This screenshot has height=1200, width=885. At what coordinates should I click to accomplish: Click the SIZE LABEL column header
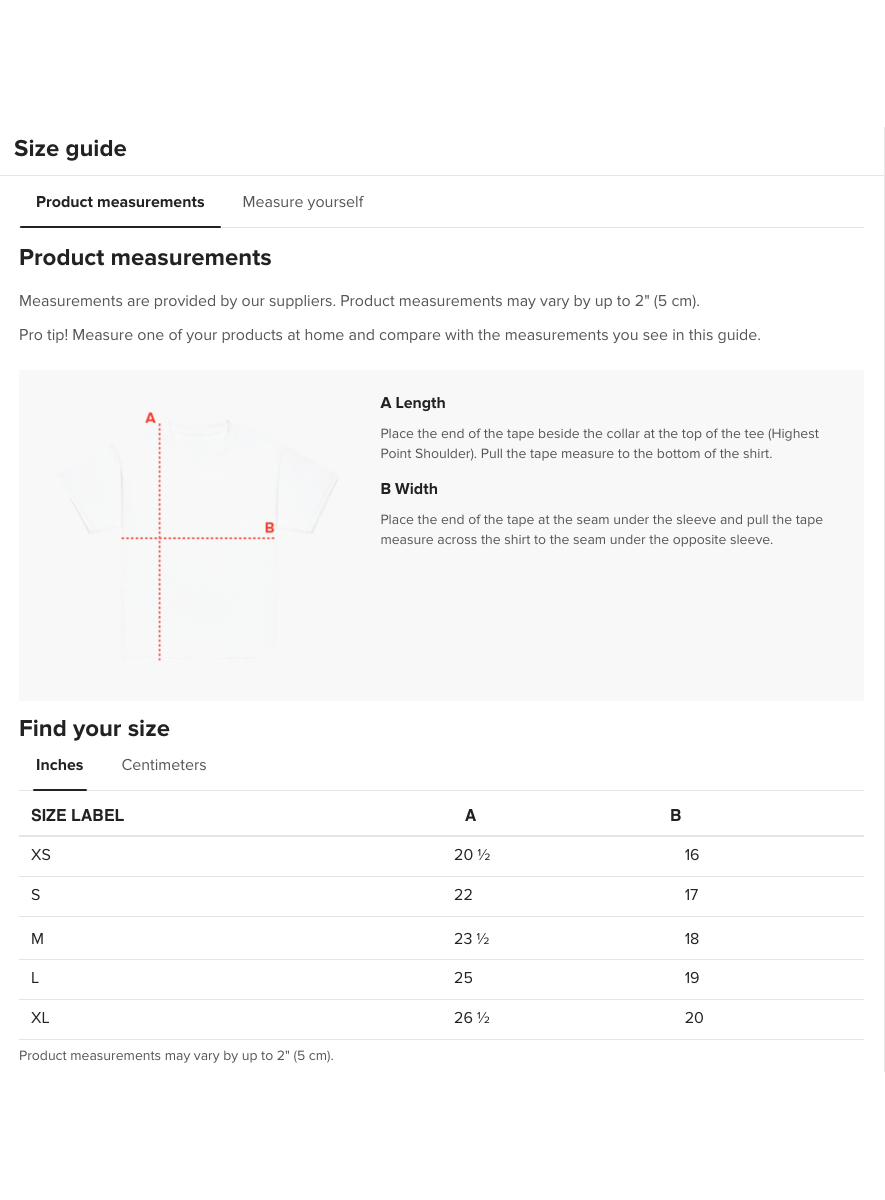click(77, 815)
